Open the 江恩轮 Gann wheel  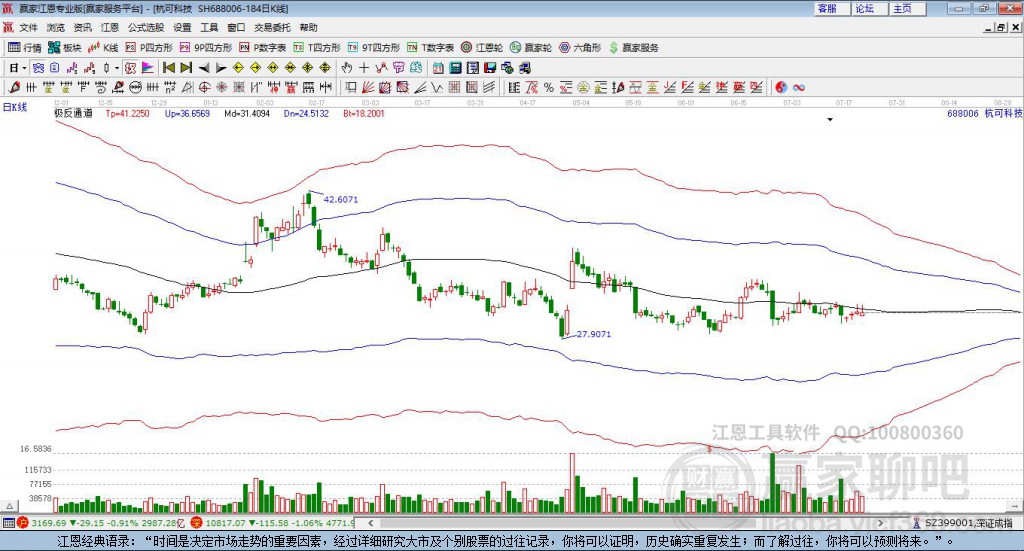click(482, 48)
